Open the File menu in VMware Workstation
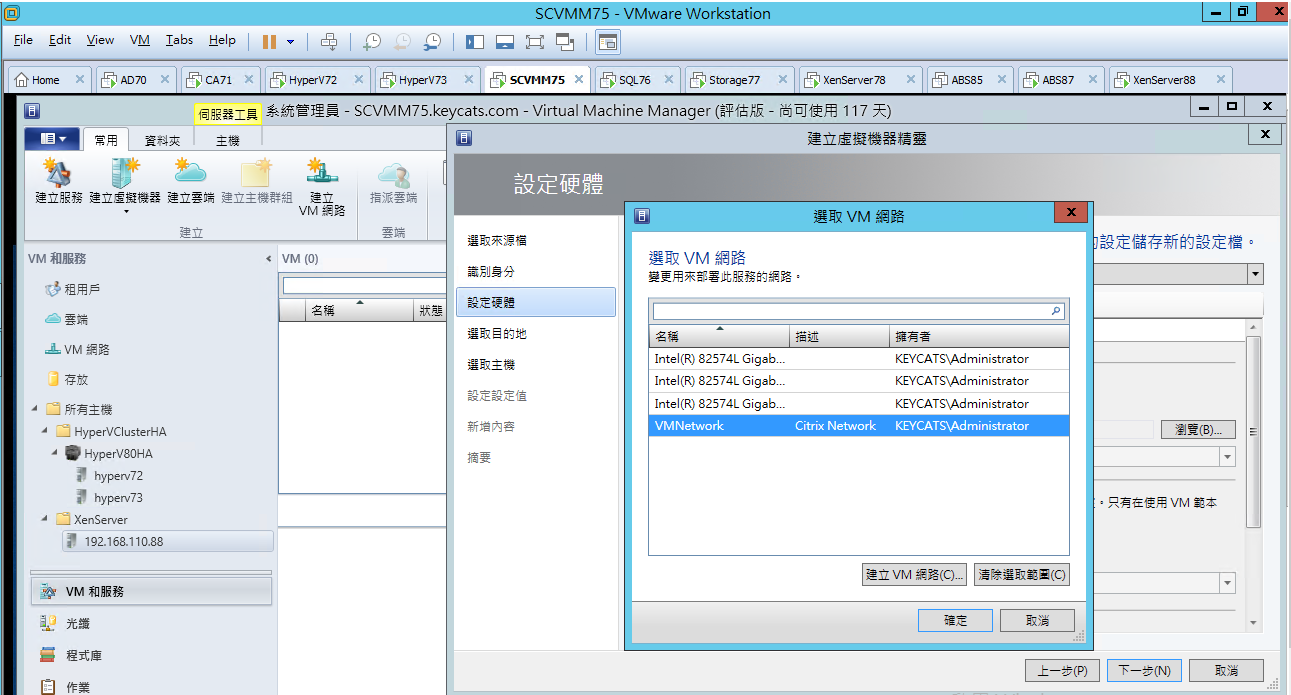 [23, 40]
